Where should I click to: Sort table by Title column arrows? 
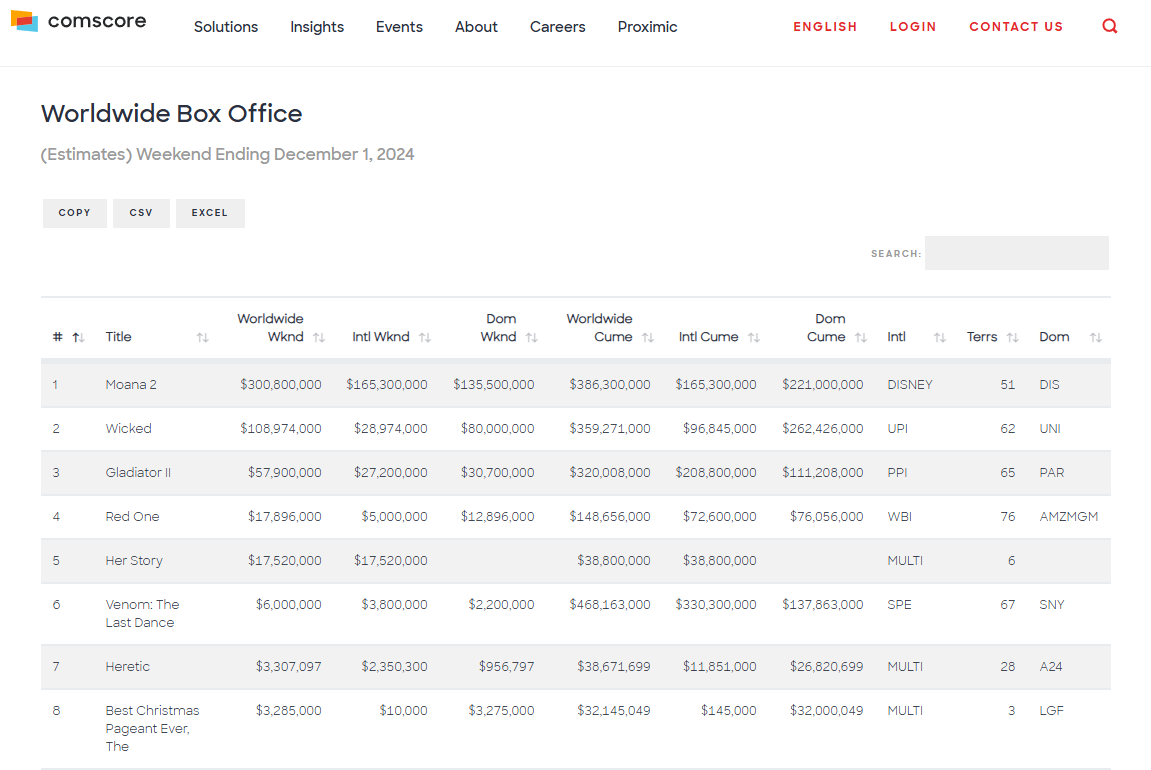[x=203, y=338]
